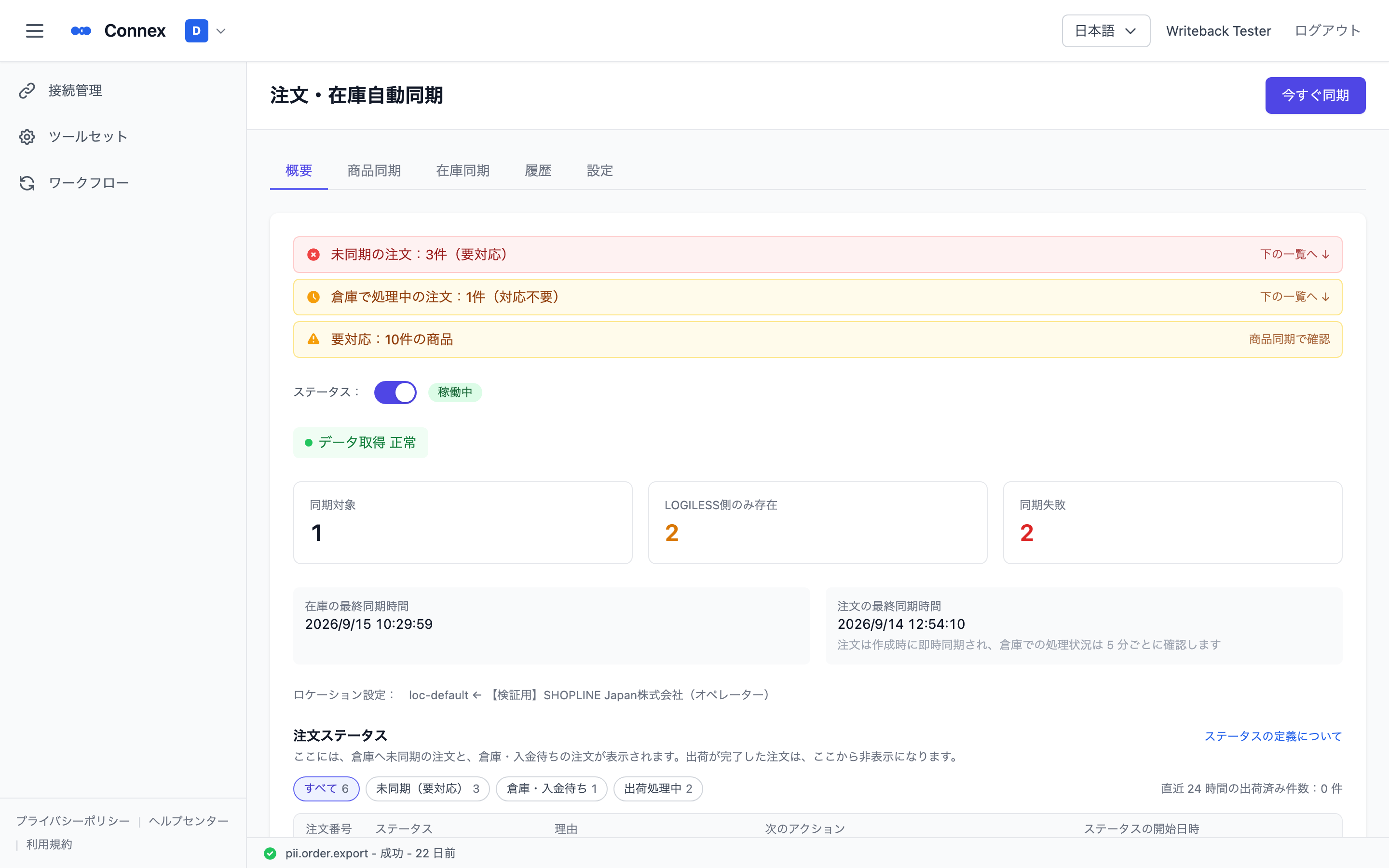Select the すべて 6 filter chip

pyautogui.click(x=326, y=789)
